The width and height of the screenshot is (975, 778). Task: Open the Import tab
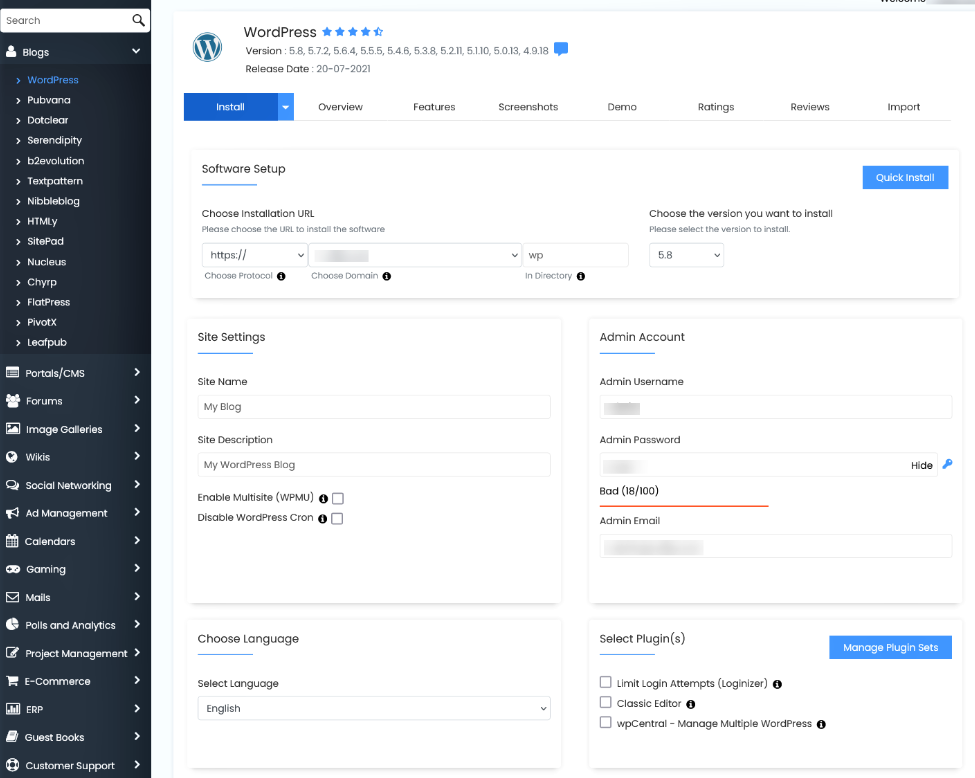click(x=903, y=107)
